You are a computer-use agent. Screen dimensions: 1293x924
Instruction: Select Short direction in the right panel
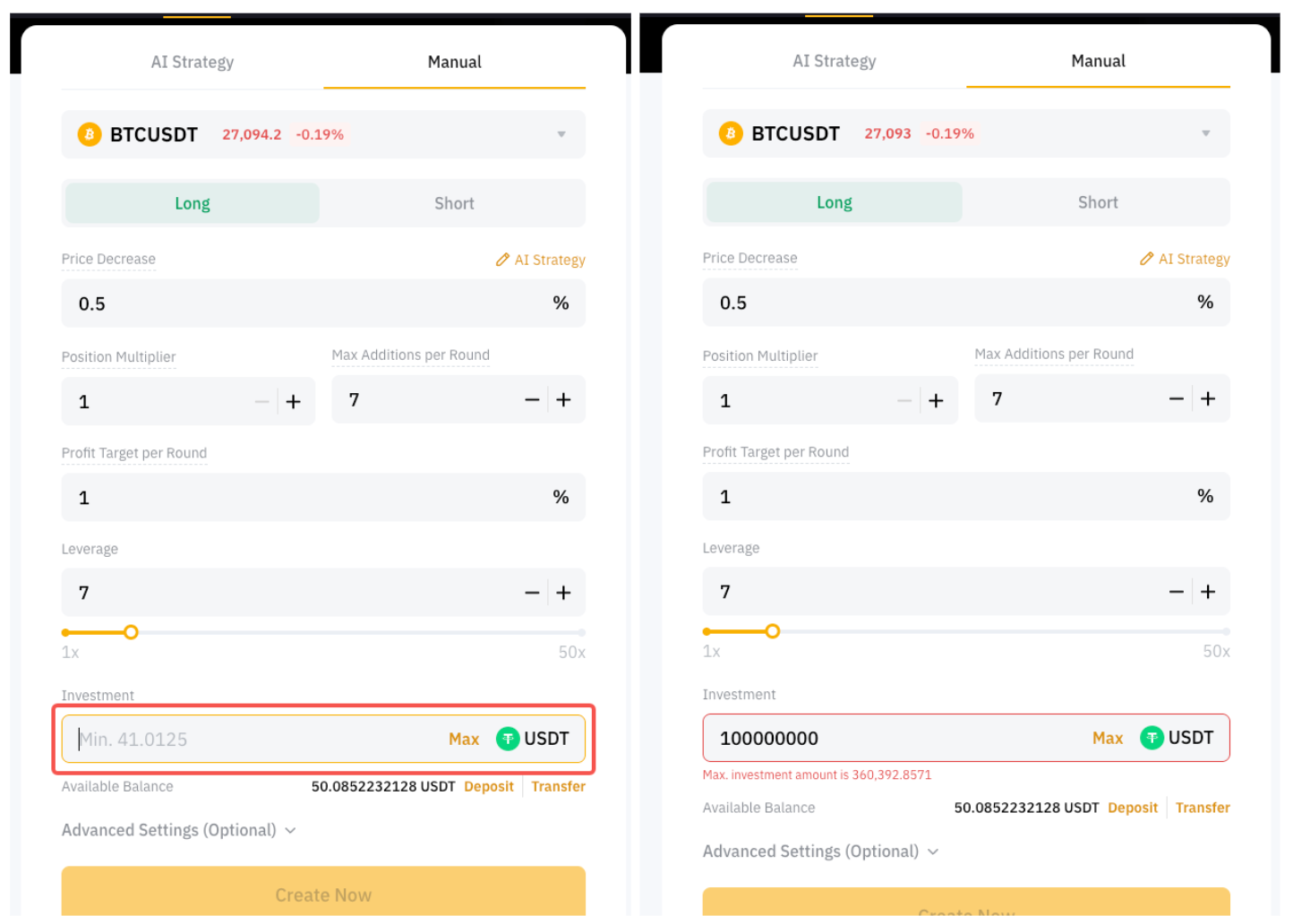(1097, 202)
